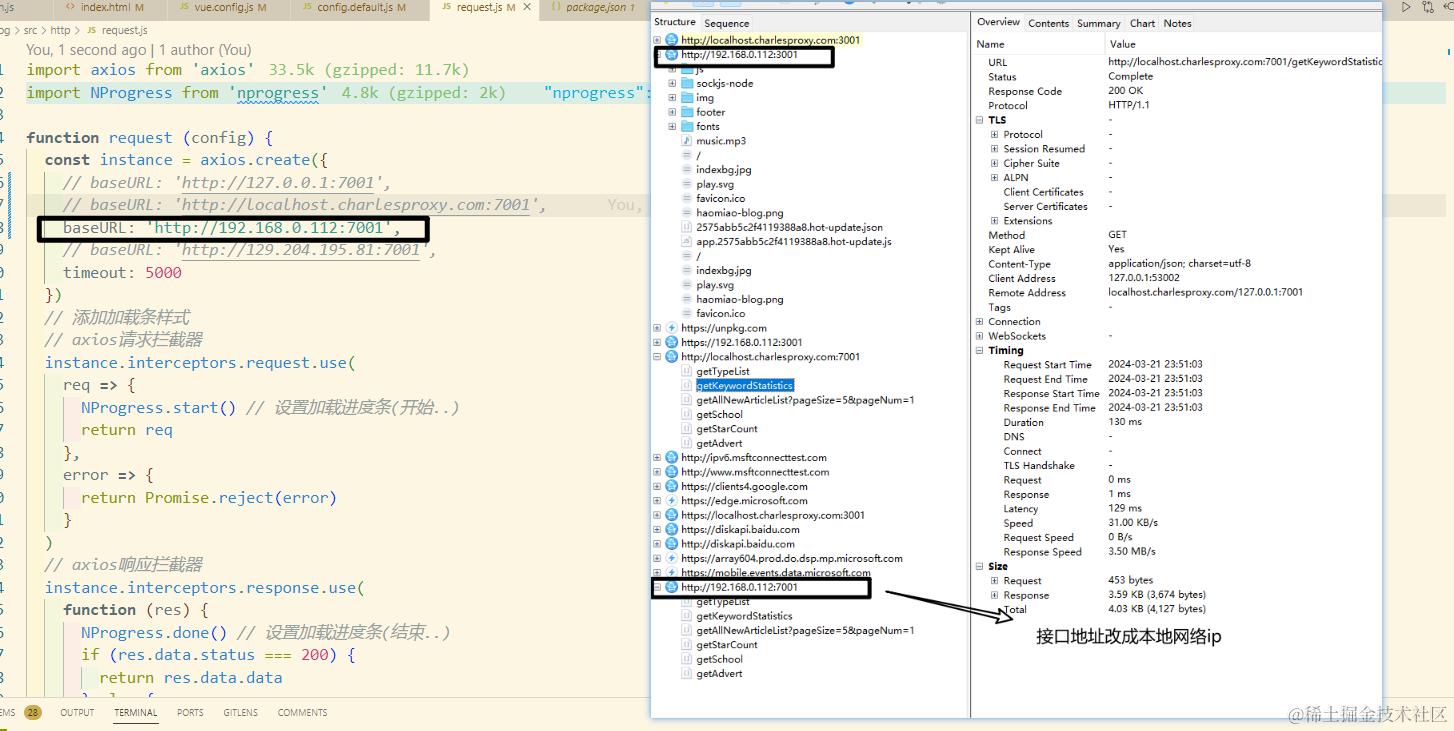Expand the http://localhost.charlesproxy.com:3001 host node

click(x=657, y=40)
